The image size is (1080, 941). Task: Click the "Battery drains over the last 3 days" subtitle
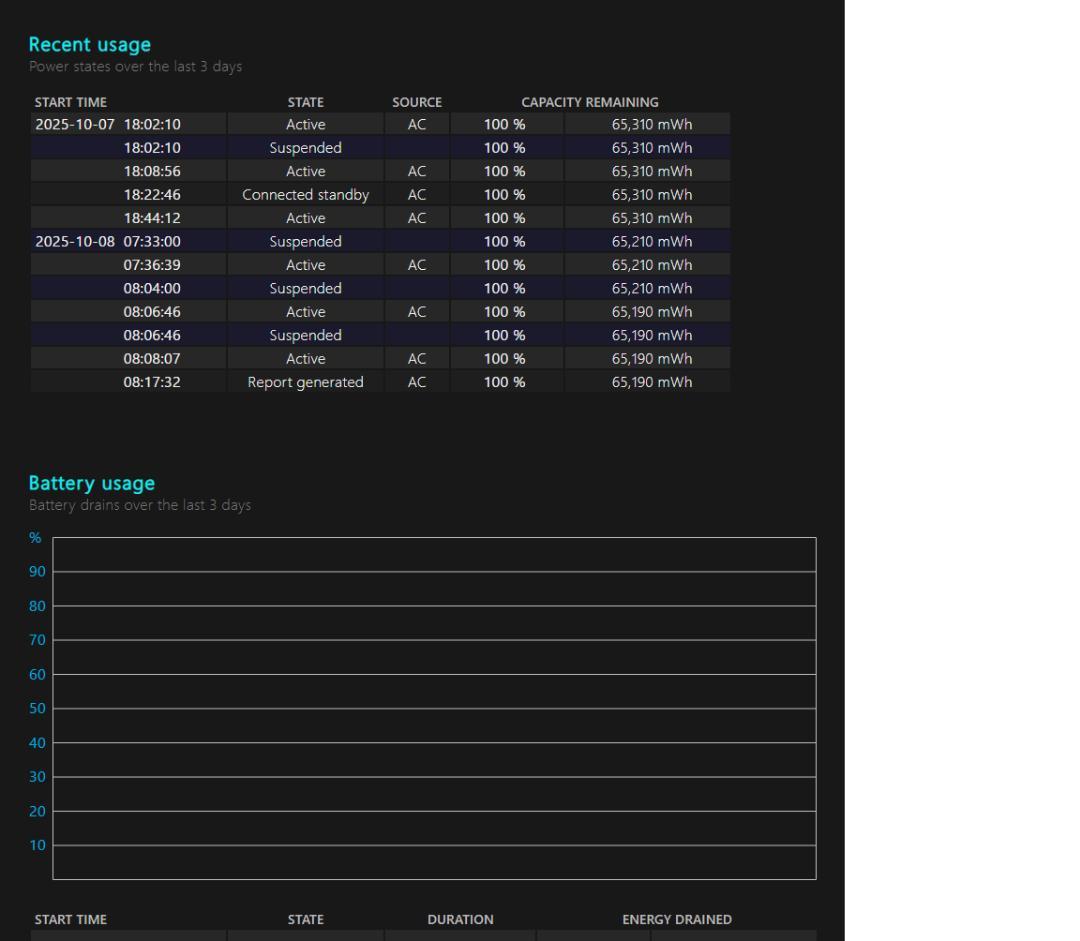[140, 506]
